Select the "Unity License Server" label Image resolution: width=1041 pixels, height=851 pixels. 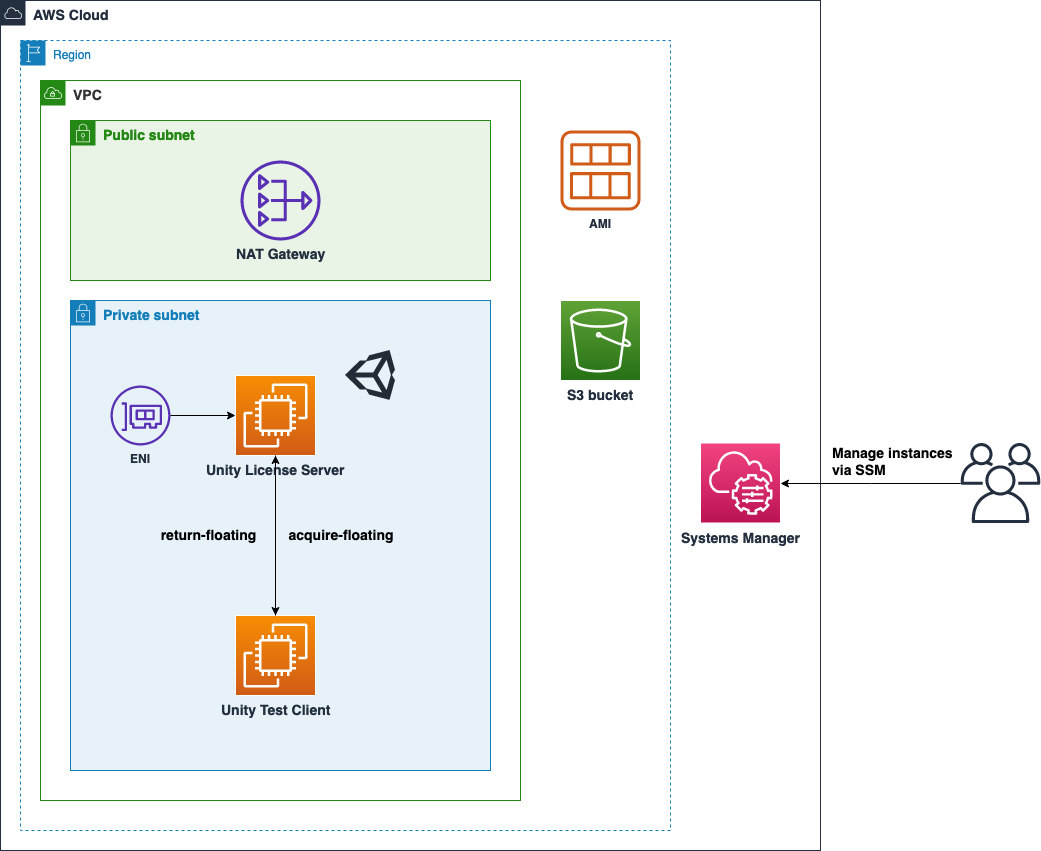276,470
